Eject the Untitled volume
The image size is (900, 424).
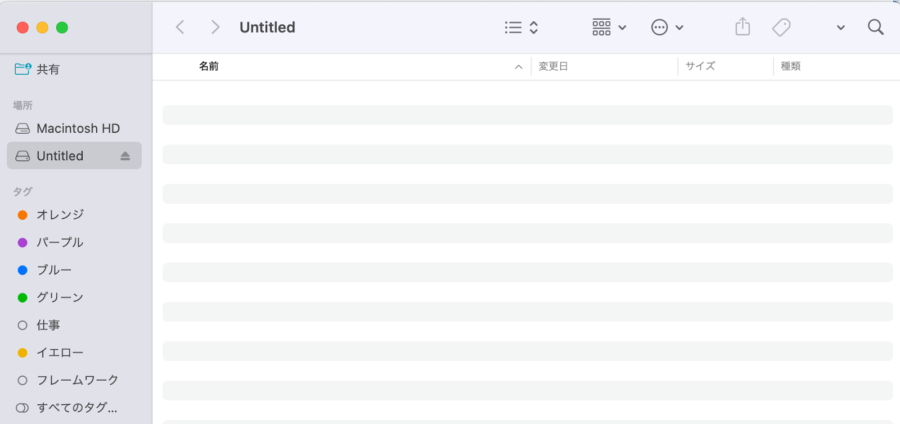pyautogui.click(x=125, y=156)
